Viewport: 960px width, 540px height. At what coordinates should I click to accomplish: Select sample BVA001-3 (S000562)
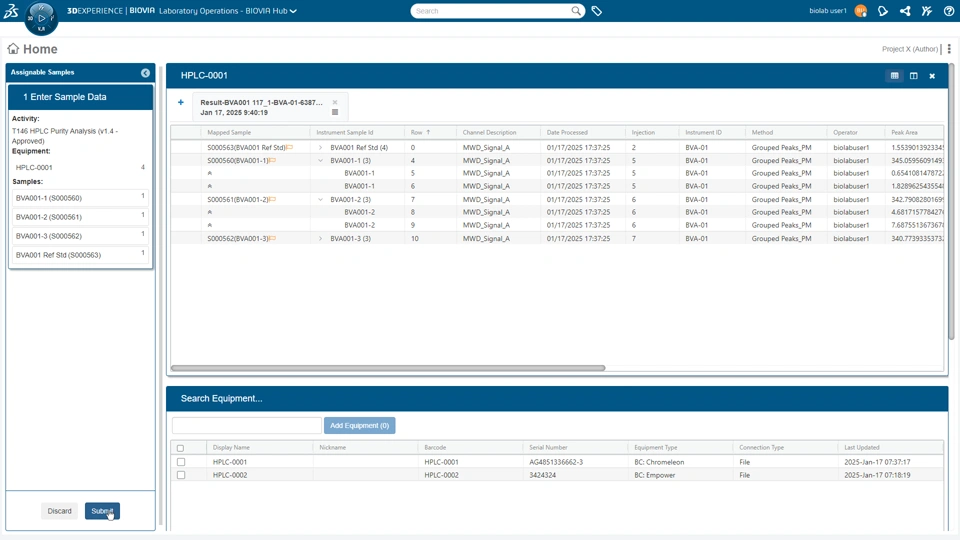click(x=80, y=236)
